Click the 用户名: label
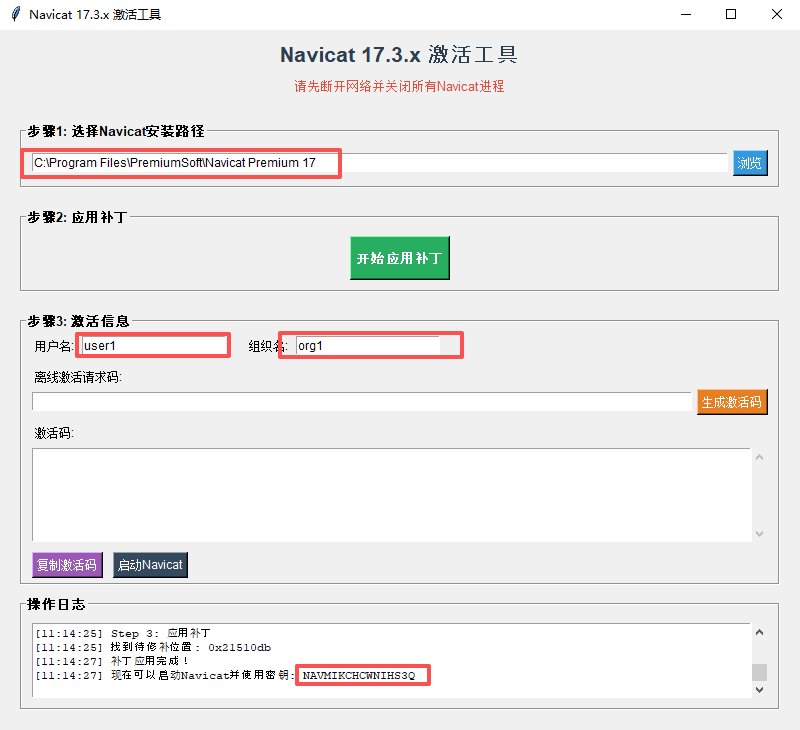 [54, 346]
